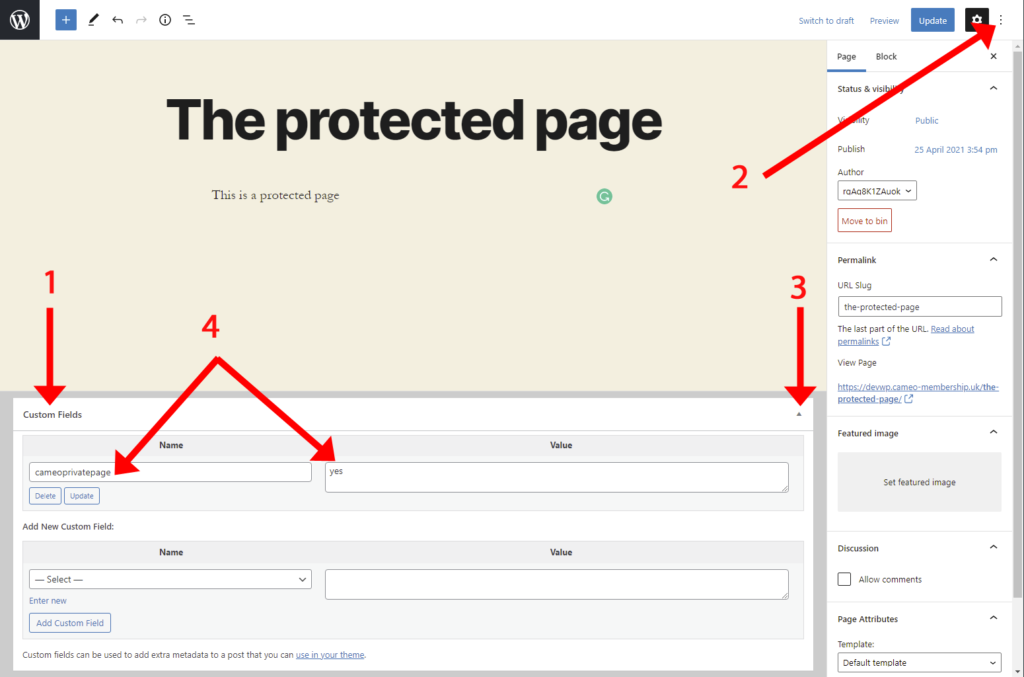1024x677 pixels.
Task: Edit the publish date 25 April 2021
Action: point(955,150)
